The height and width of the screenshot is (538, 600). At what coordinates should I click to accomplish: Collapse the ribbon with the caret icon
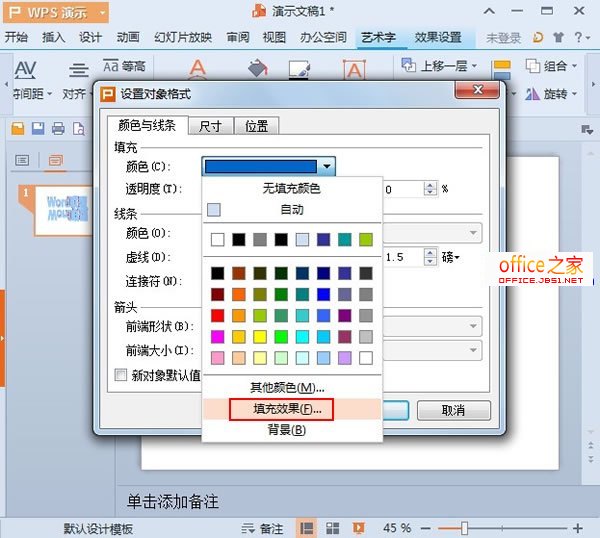[x=489, y=11]
